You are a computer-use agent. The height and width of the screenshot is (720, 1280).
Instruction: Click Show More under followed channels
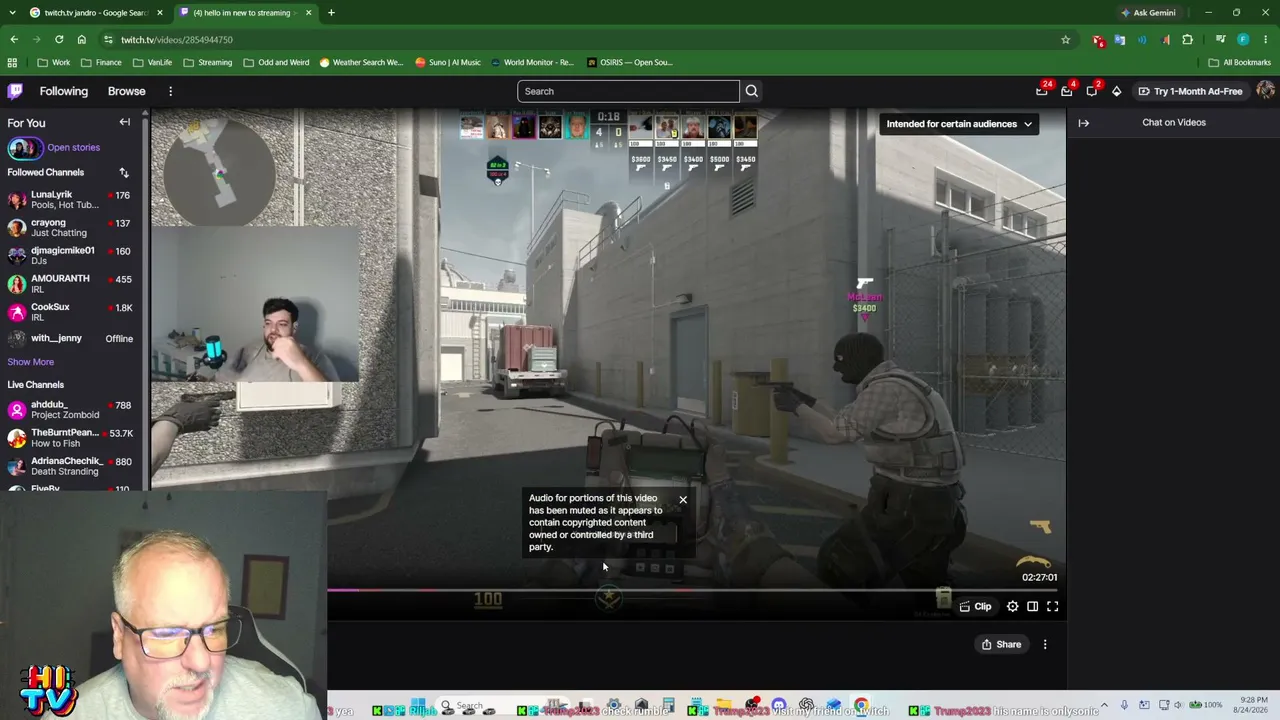(x=31, y=362)
